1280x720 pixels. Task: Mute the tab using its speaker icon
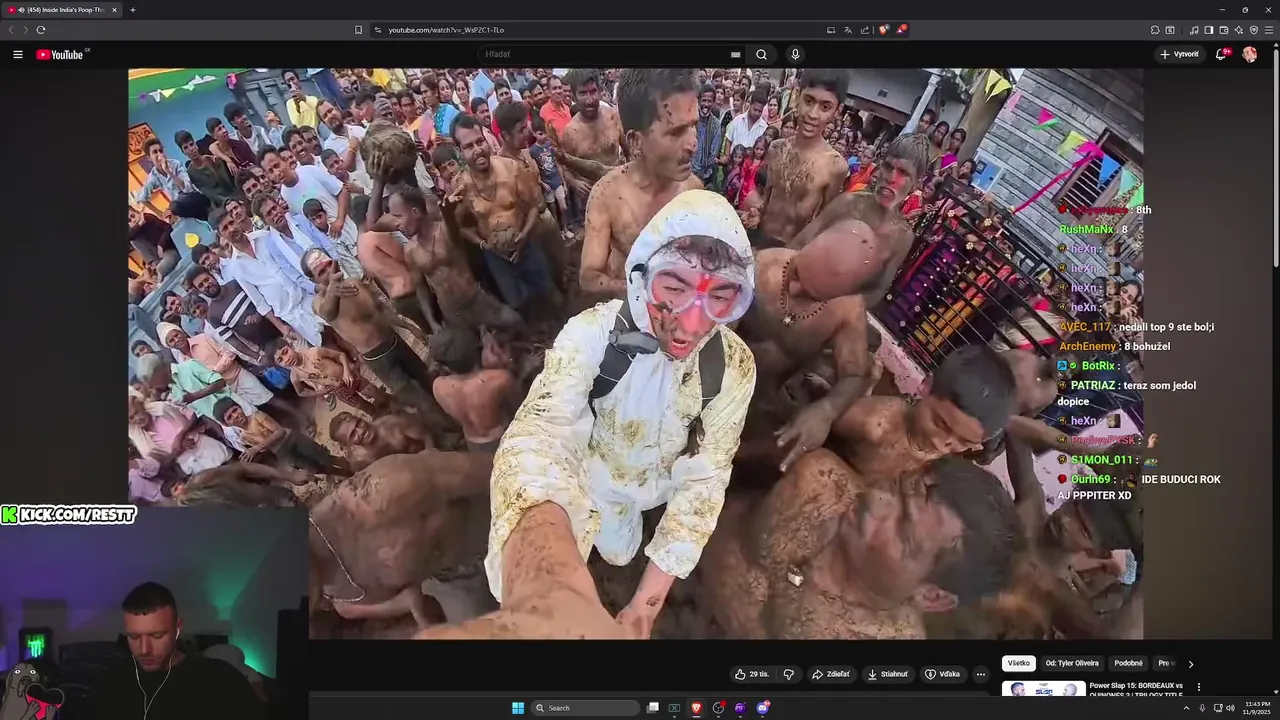tap(21, 10)
